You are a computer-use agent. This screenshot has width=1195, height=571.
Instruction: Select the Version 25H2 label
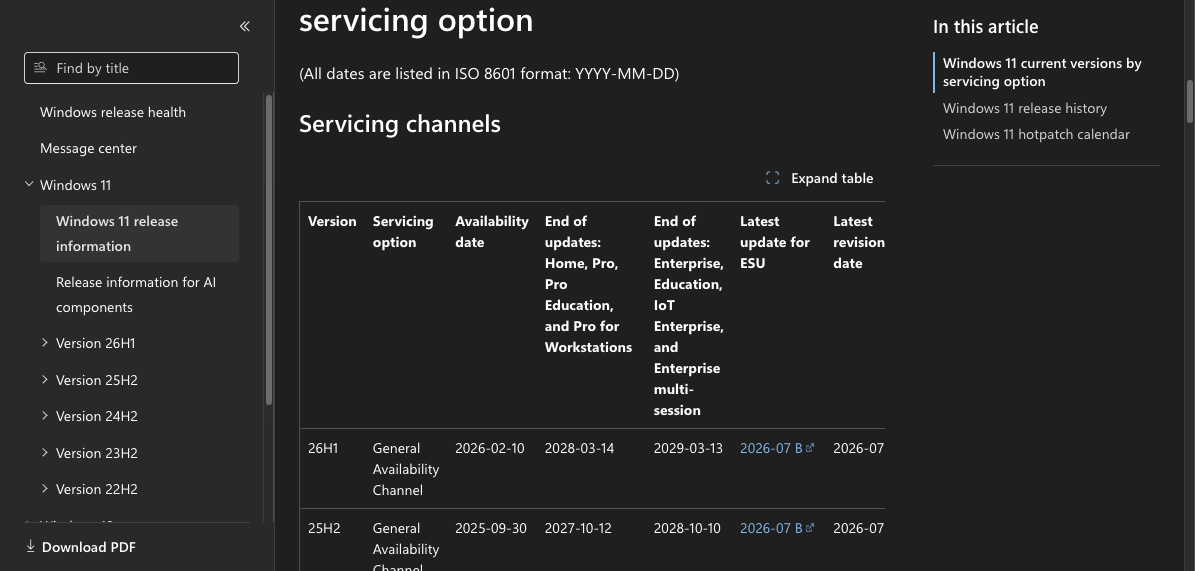coord(97,380)
